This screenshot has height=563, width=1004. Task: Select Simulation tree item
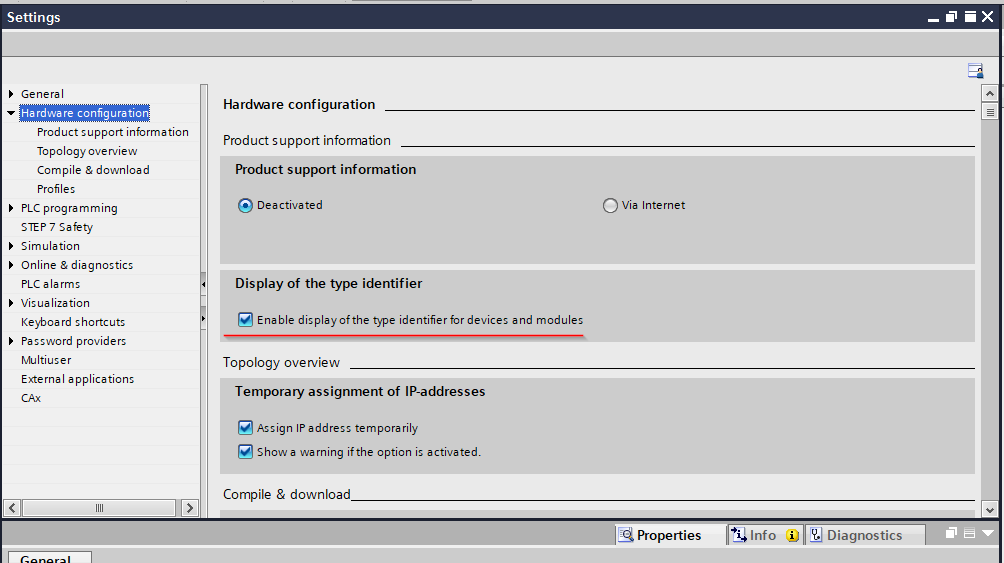(50, 246)
